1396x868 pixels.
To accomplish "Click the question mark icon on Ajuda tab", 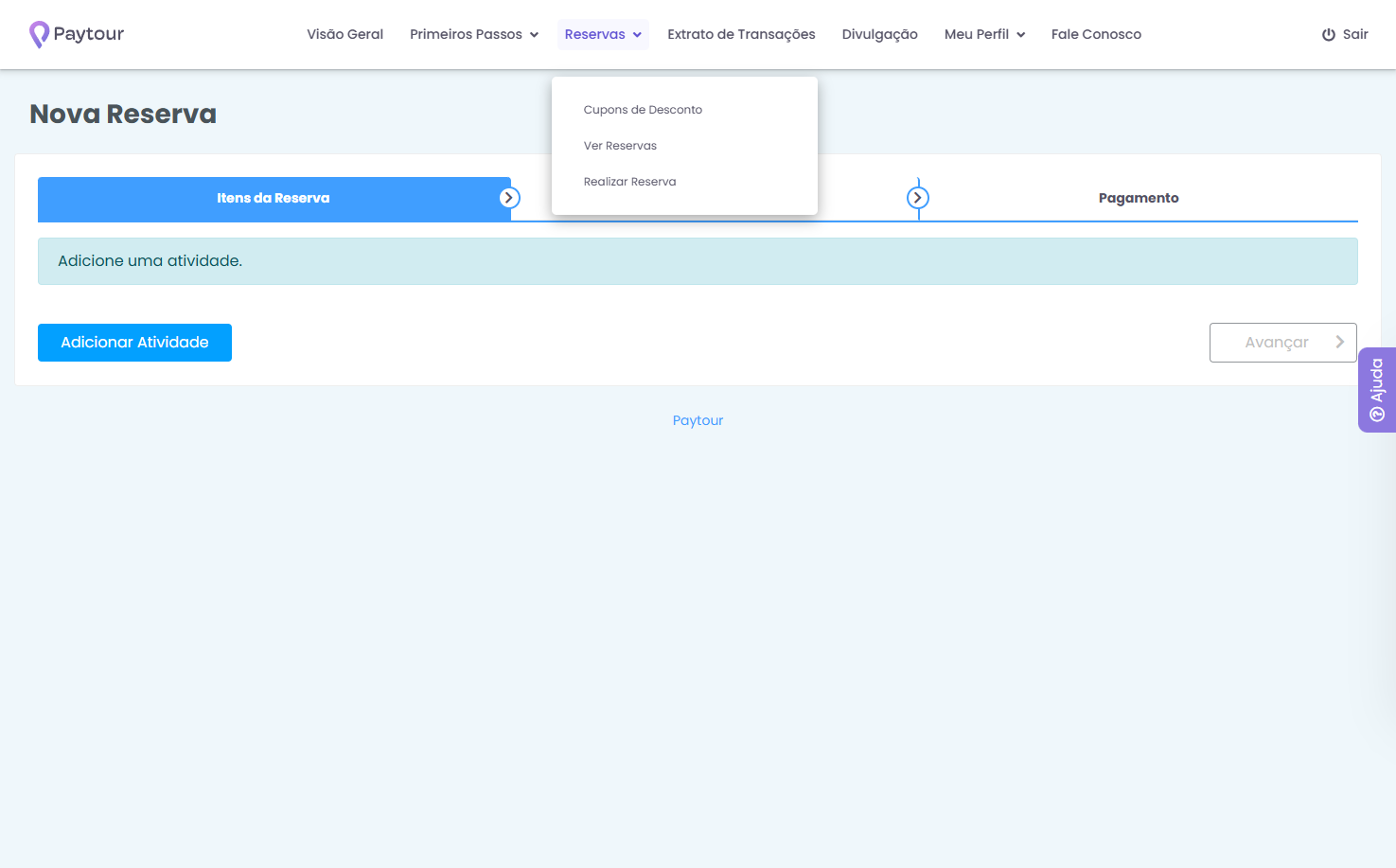I will tap(1377, 414).
